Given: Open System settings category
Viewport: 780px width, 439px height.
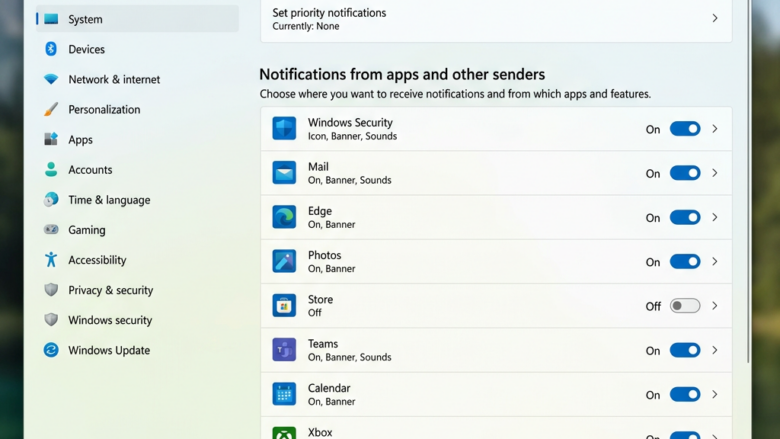Looking at the screenshot, I should click(137, 19).
